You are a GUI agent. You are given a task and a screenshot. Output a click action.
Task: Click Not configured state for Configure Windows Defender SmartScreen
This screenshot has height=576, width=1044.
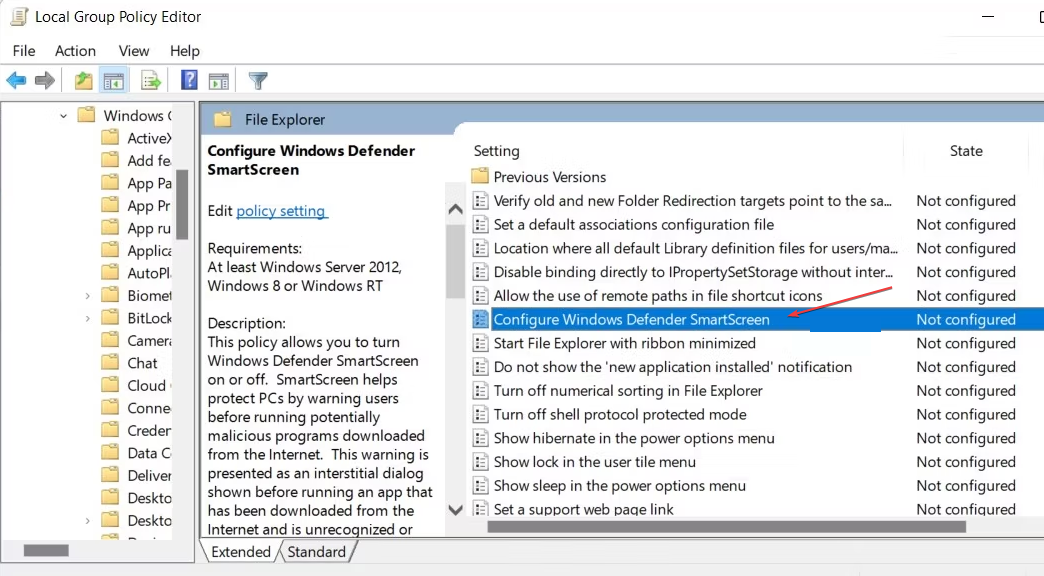tap(965, 320)
